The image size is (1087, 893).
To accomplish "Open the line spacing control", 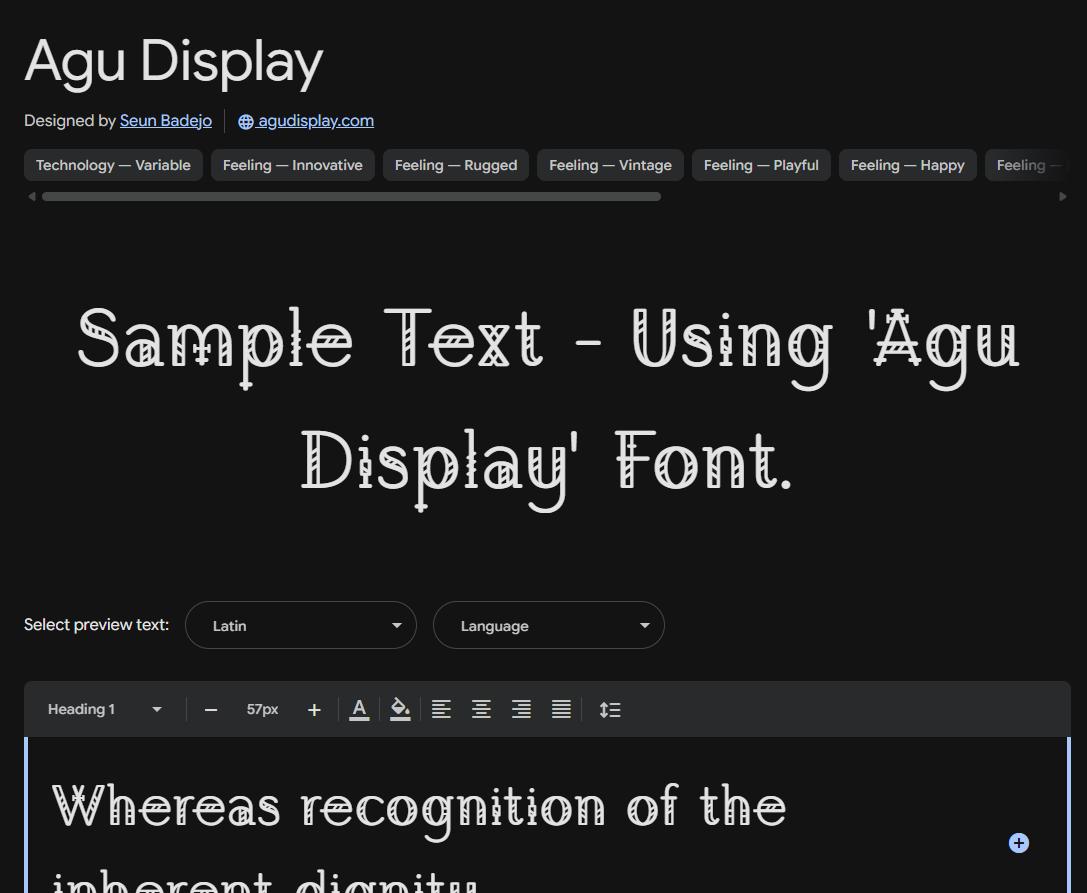I will (610, 710).
